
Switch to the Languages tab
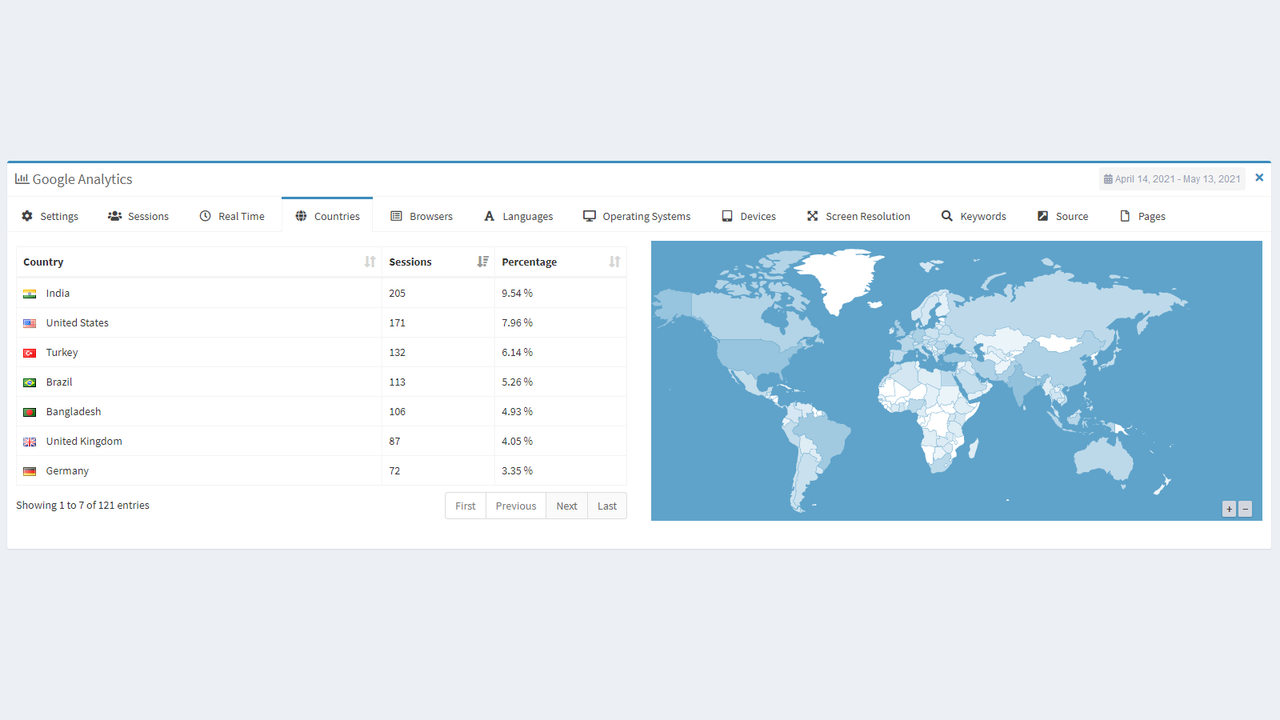519,216
